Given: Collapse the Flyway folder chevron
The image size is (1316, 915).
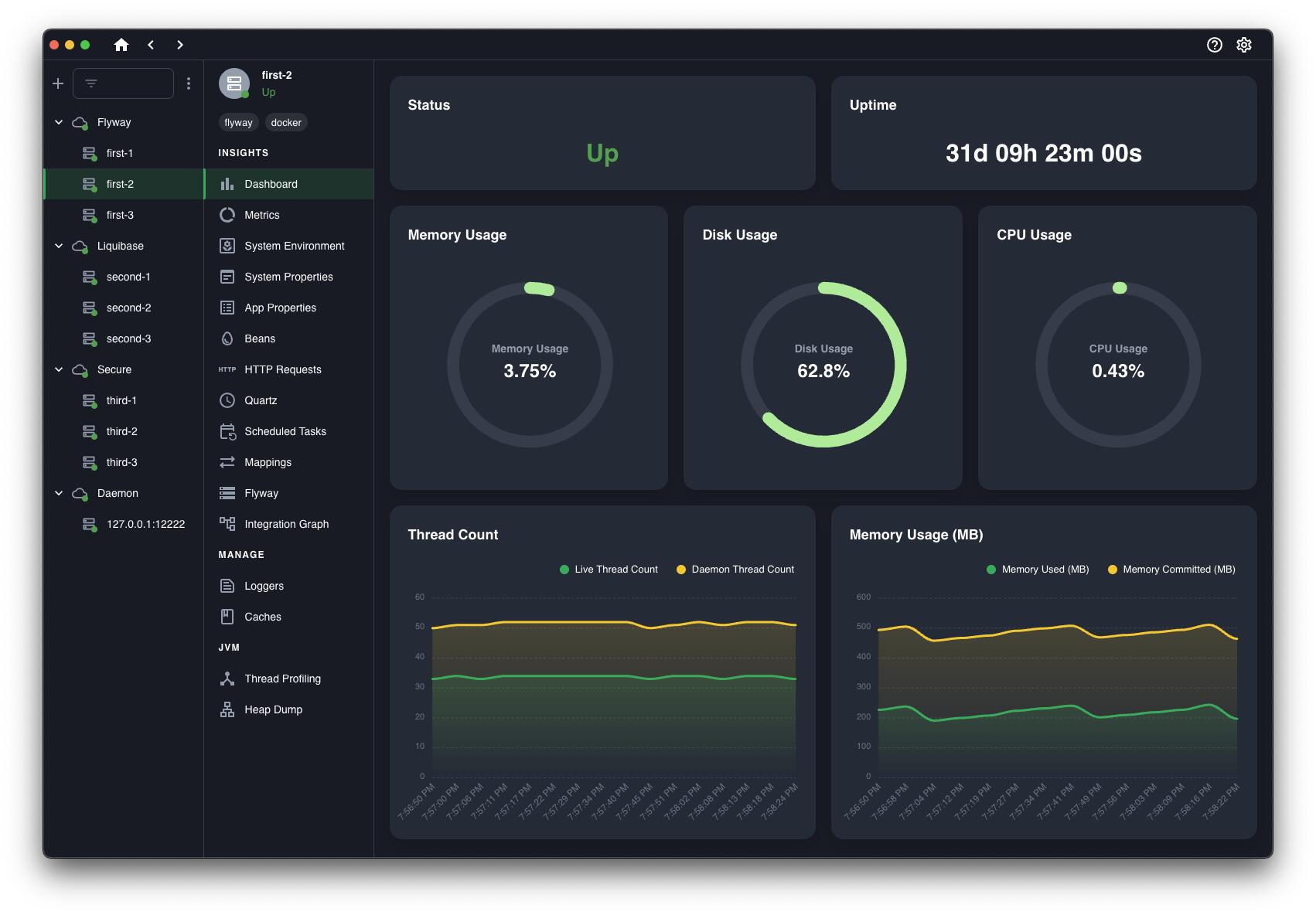Looking at the screenshot, I should coord(59,122).
